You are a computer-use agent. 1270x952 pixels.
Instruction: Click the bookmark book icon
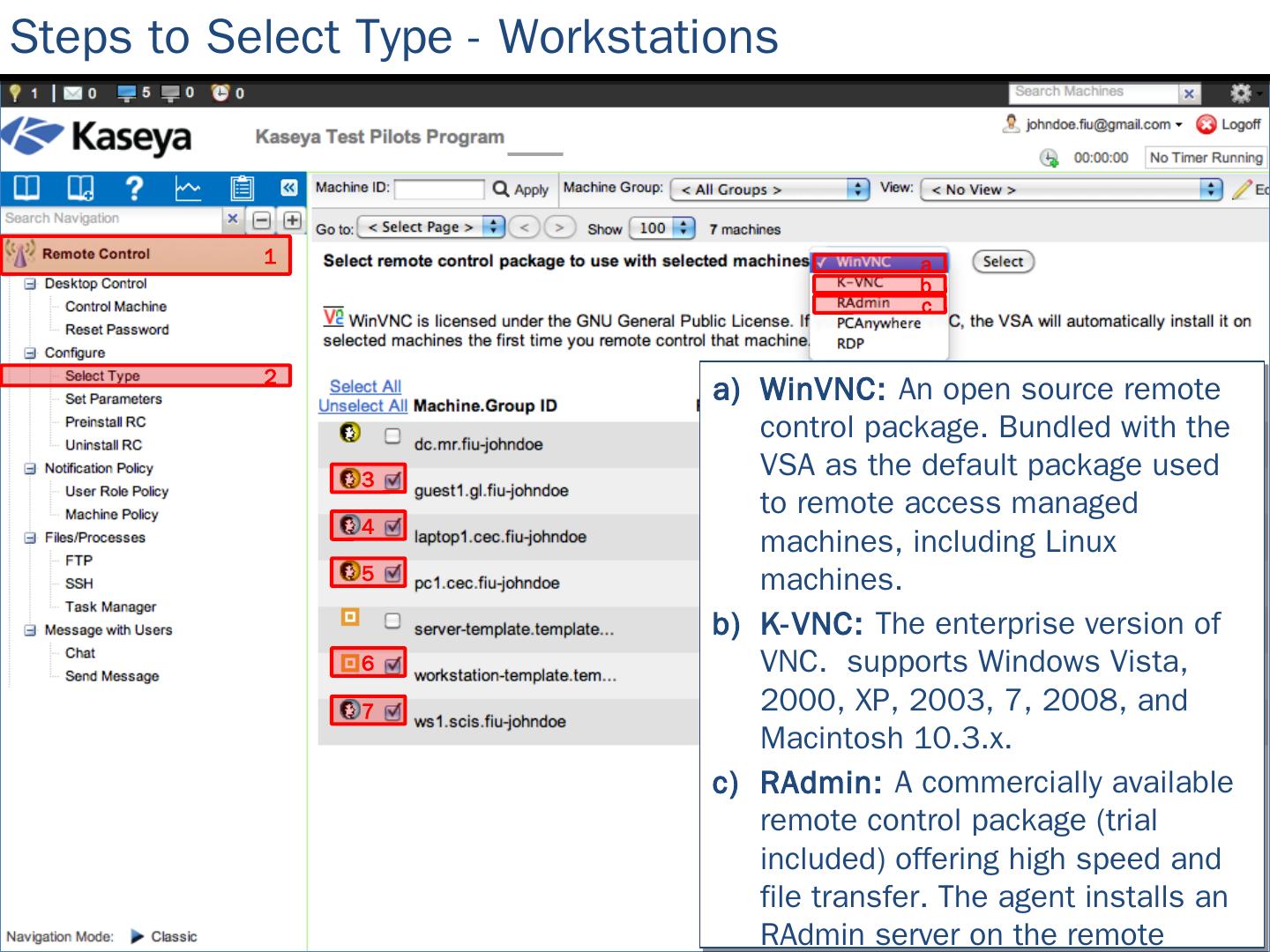(x=79, y=188)
